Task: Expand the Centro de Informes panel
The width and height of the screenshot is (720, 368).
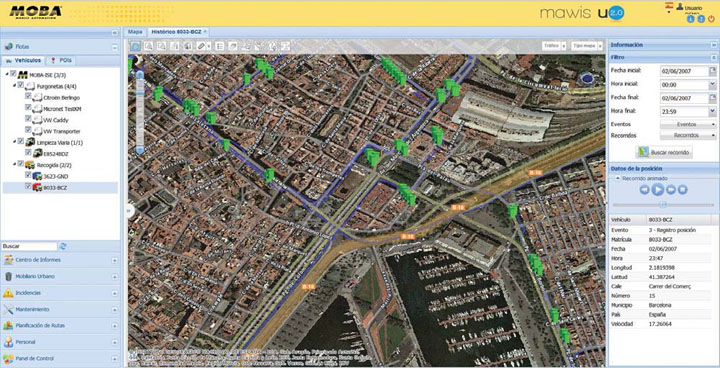Action: [60, 260]
